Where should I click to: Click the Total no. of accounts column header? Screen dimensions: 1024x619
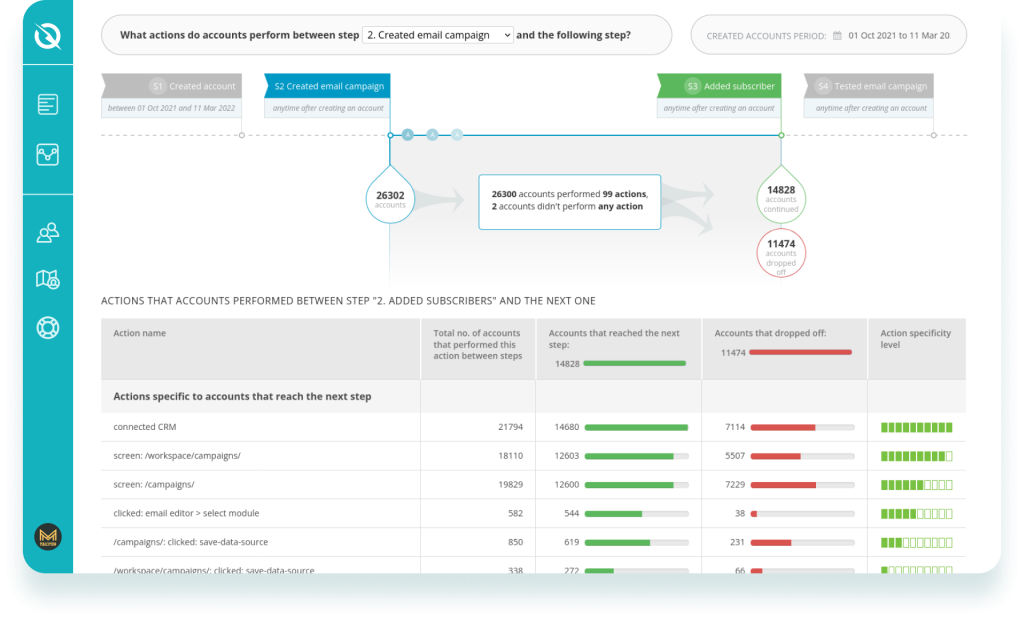[x=478, y=349]
